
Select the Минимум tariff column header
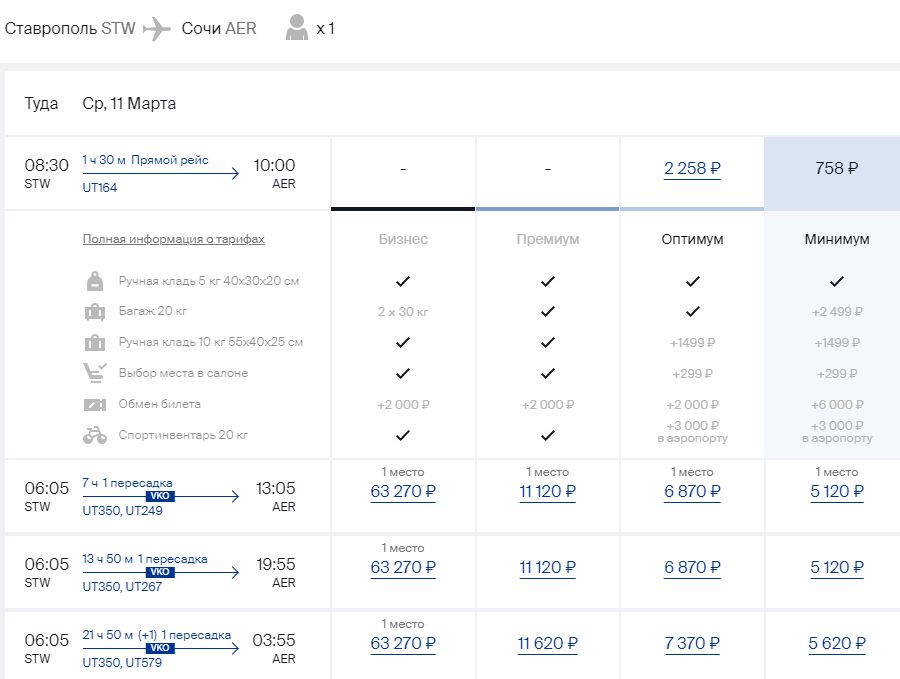(x=836, y=239)
